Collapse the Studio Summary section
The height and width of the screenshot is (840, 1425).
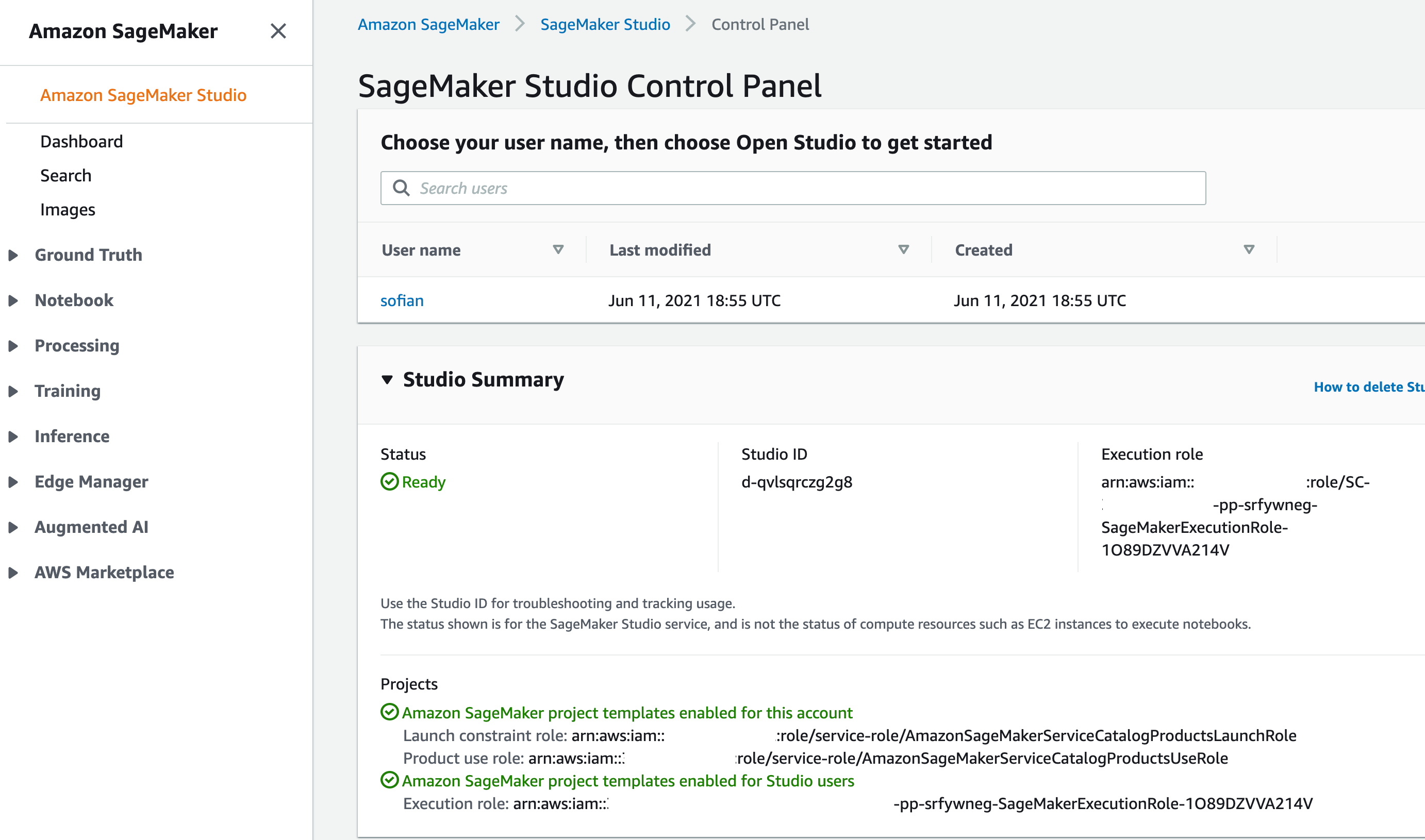[387, 379]
